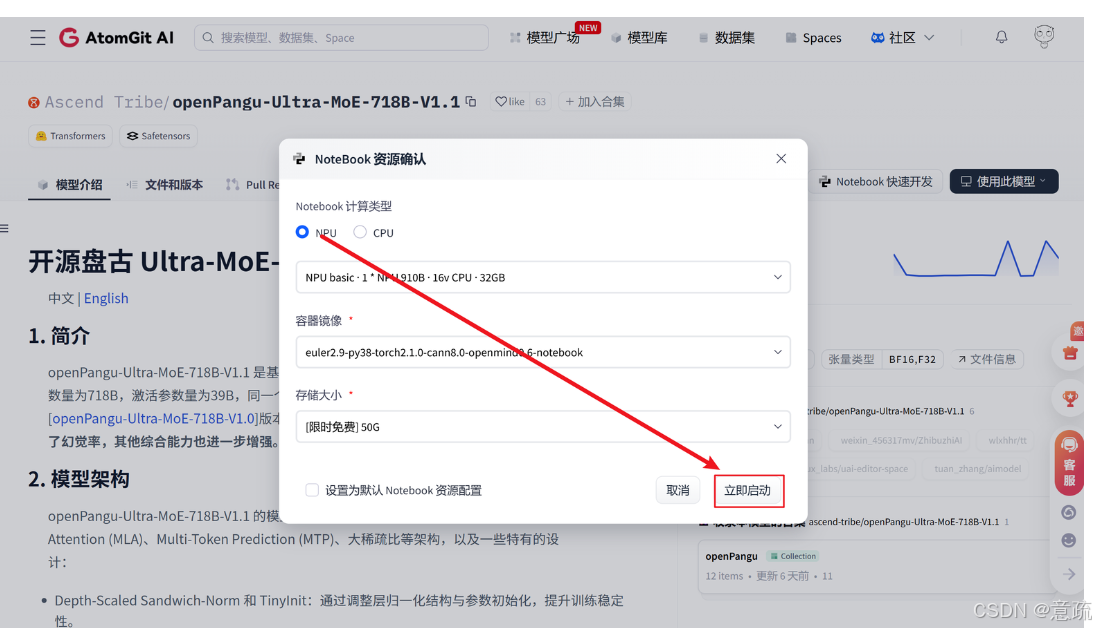
Task: Click the 客服 customer service icon
Action: tap(1069, 462)
